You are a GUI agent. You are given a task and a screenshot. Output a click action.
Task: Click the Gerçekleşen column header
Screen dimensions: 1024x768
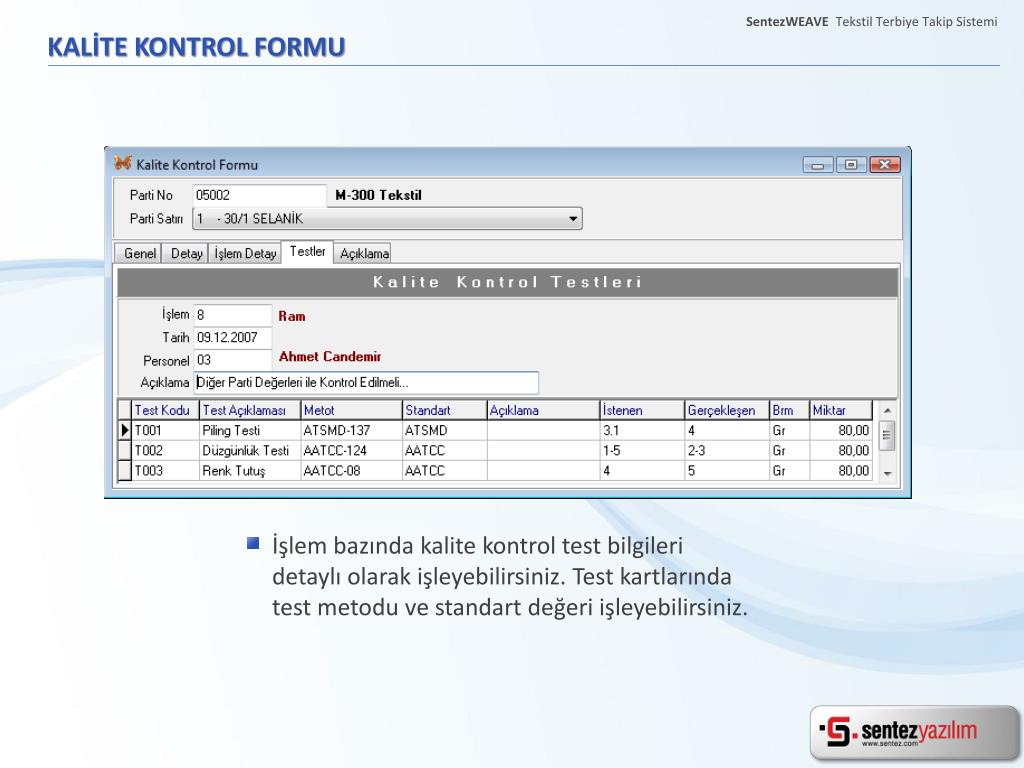pyautogui.click(x=727, y=410)
